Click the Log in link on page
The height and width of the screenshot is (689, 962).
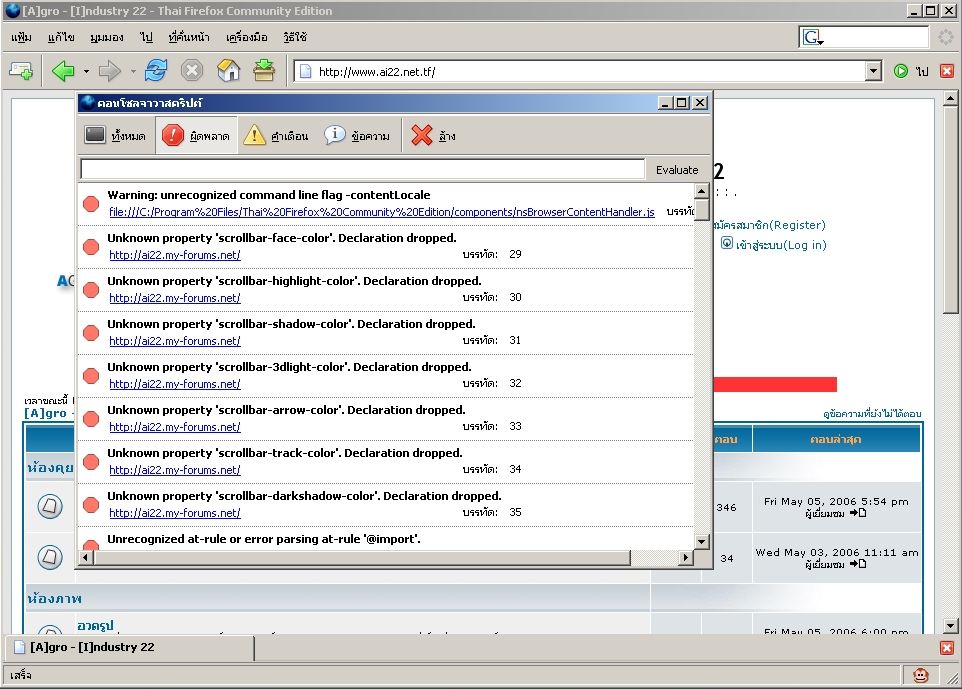[781, 245]
